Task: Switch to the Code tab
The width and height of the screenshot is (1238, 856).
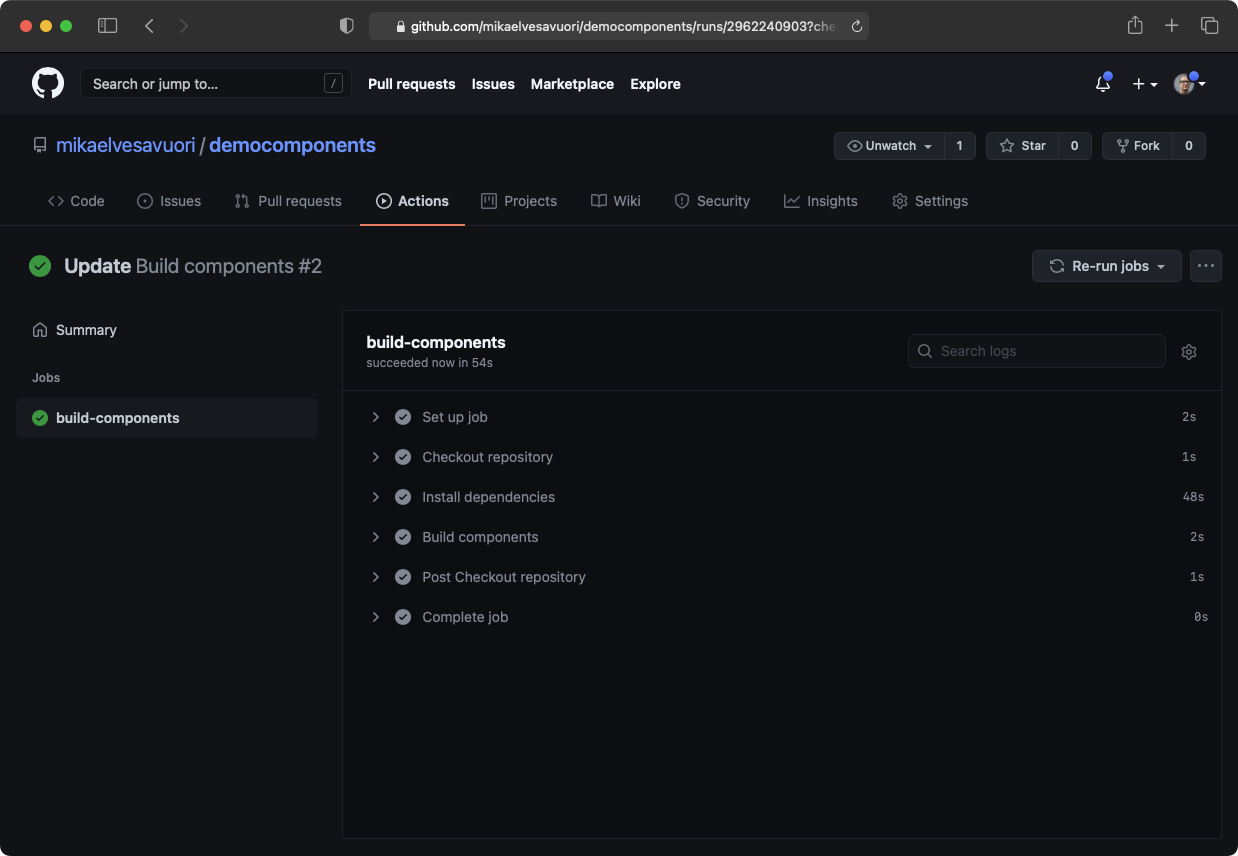Action: 76,201
